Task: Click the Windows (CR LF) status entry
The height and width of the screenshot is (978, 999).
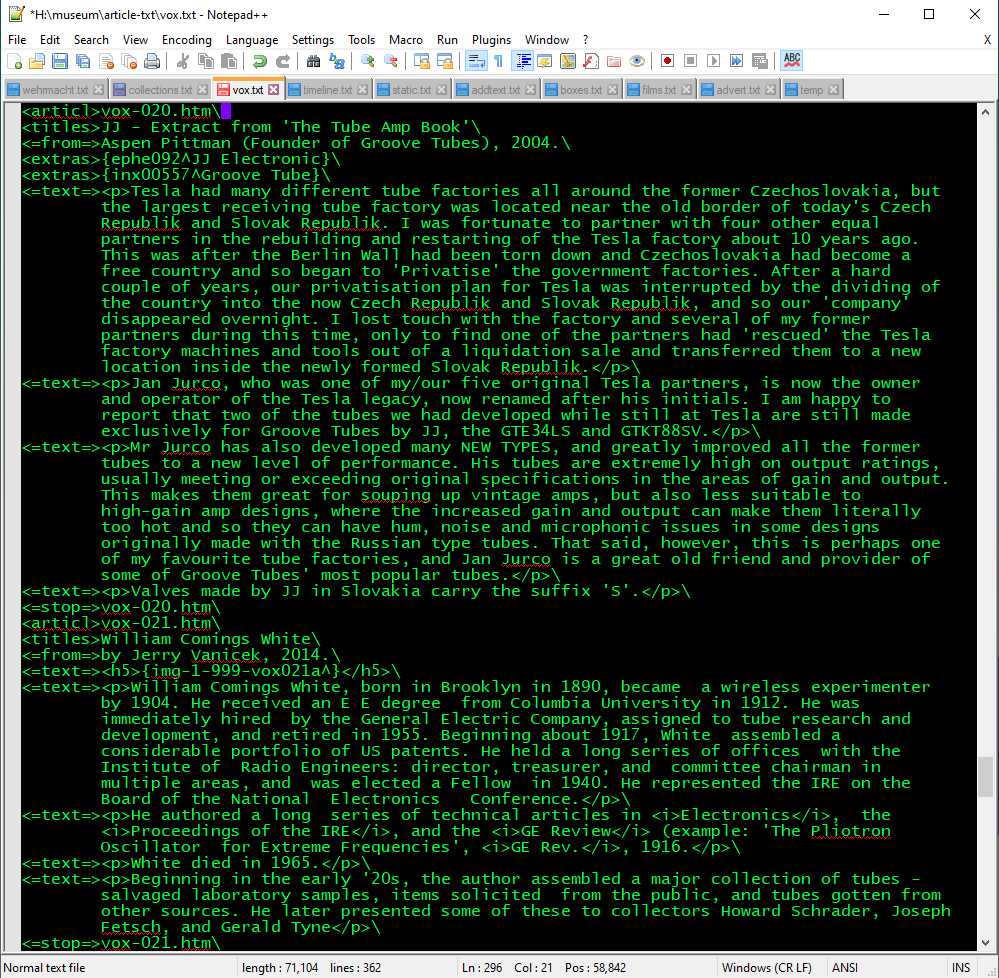Action: tap(766, 967)
